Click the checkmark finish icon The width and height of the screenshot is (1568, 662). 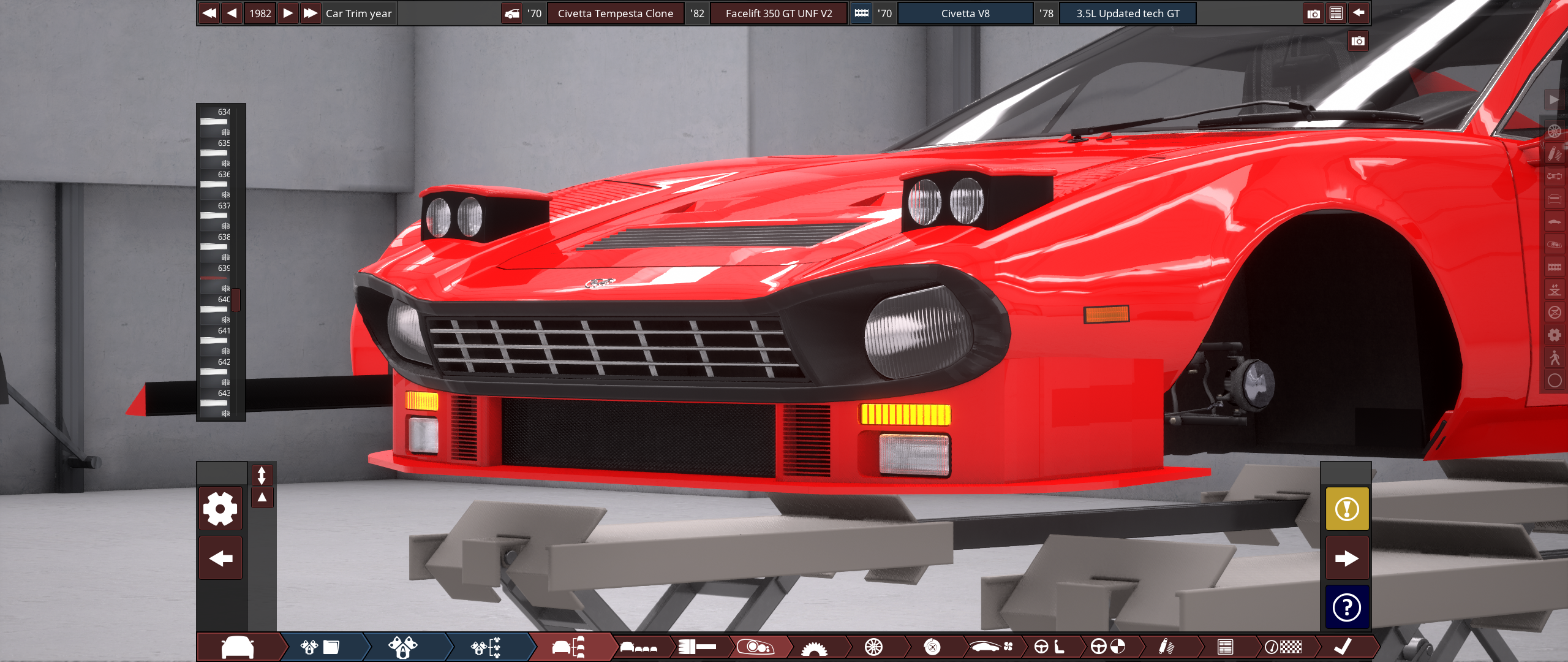click(1343, 647)
